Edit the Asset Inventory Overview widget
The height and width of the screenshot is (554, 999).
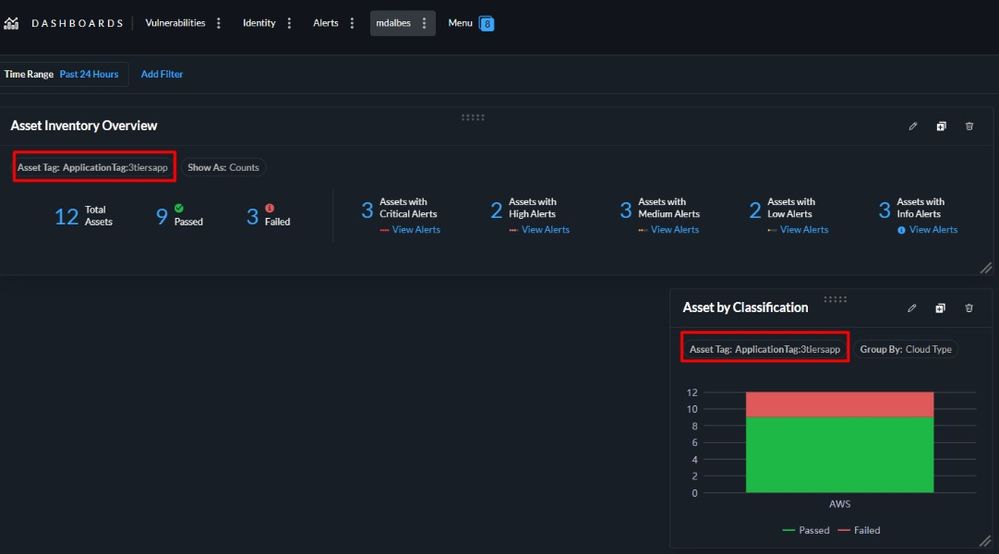click(913, 126)
